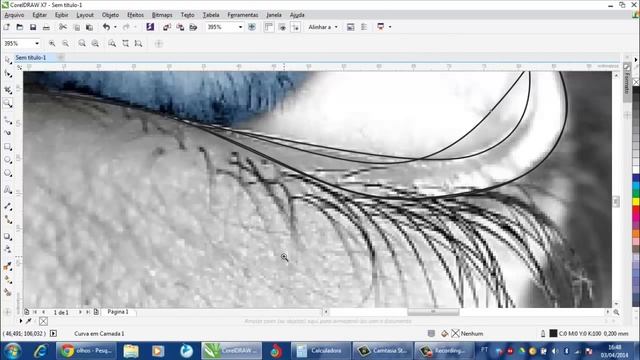The image size is (640, 360).
Task: Click the Export icon
Action: pos(180,27)
